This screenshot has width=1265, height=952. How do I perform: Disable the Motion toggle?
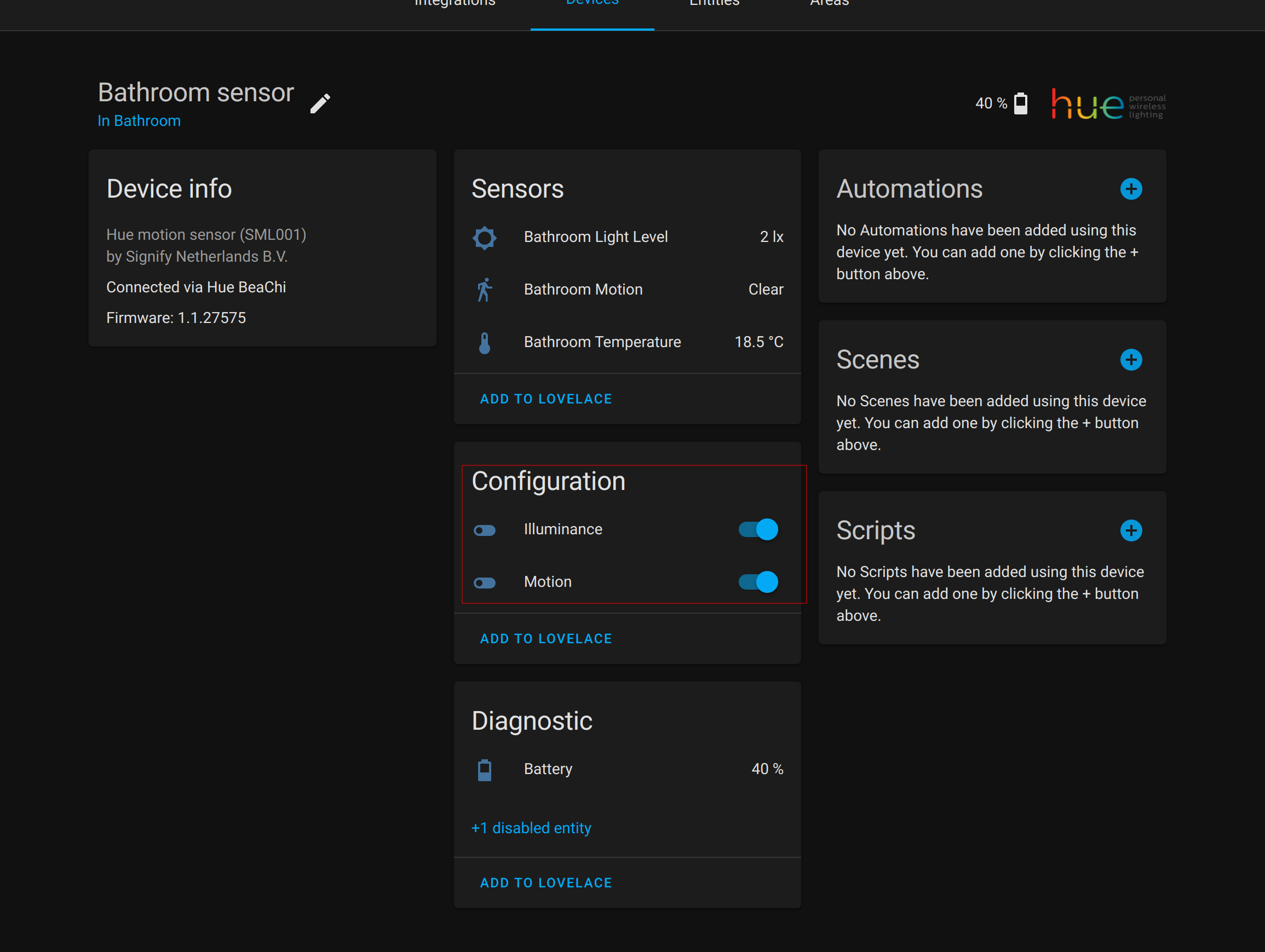click(x=758, y=582)
